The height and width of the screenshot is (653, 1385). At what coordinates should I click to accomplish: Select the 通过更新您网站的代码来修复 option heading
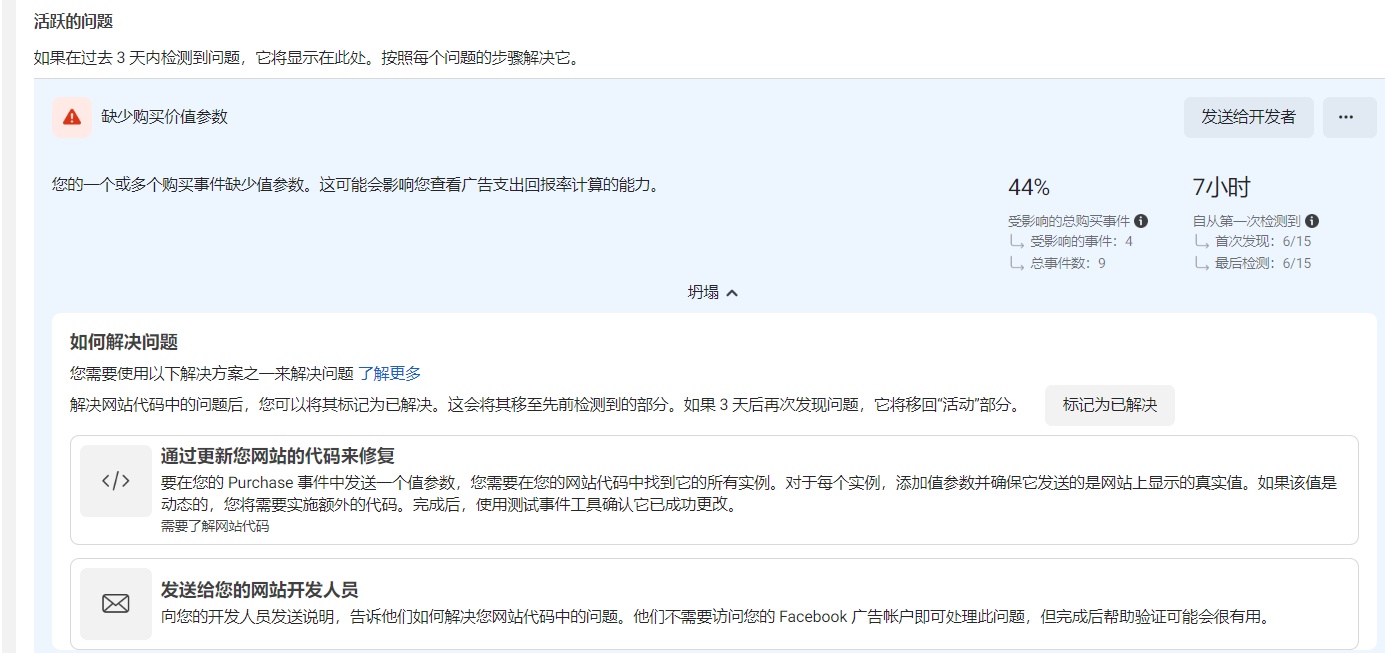277,456
